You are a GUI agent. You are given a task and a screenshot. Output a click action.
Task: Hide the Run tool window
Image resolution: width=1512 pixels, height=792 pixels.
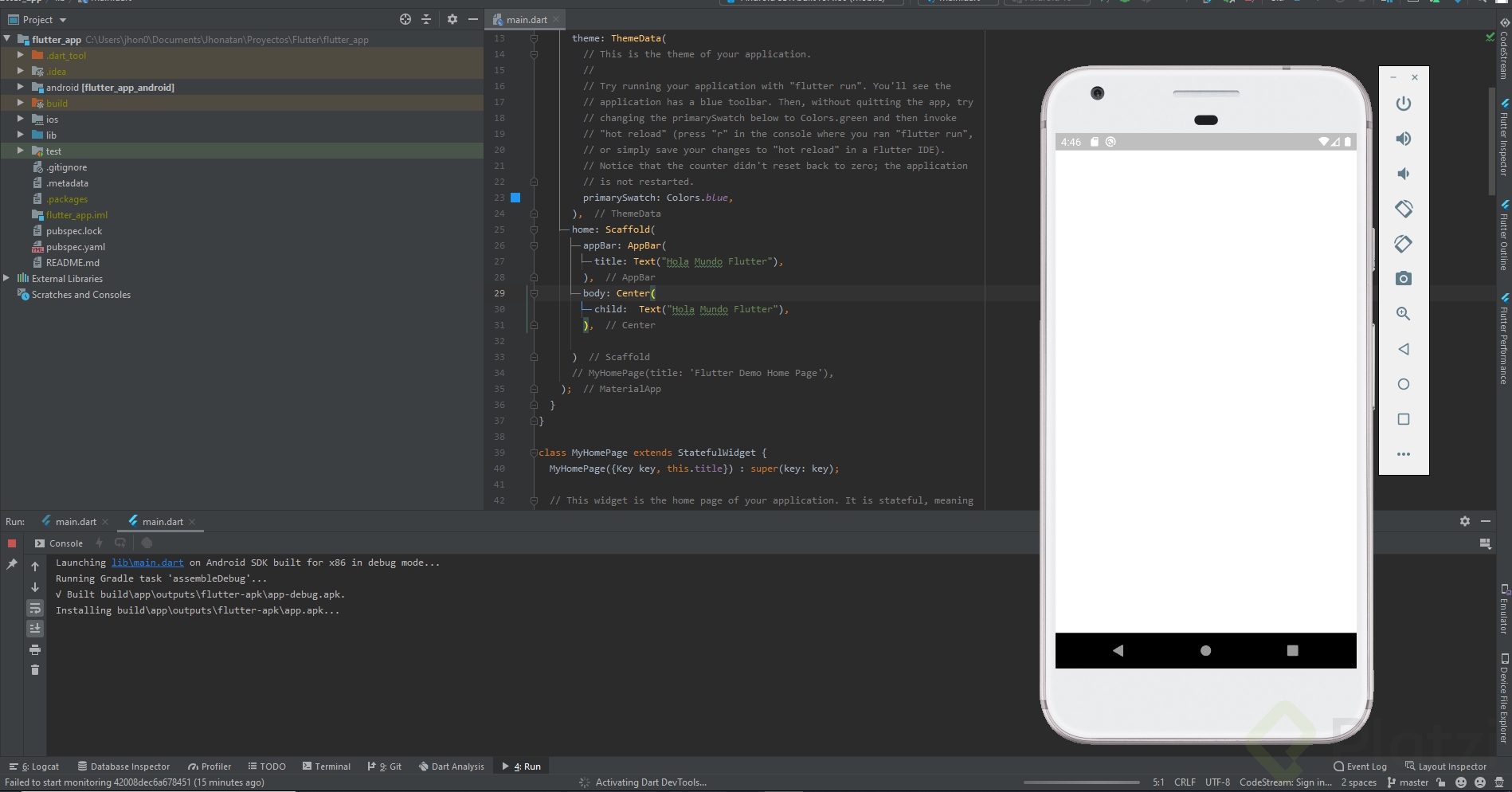pyautogui.click(x=1486, y=521)
